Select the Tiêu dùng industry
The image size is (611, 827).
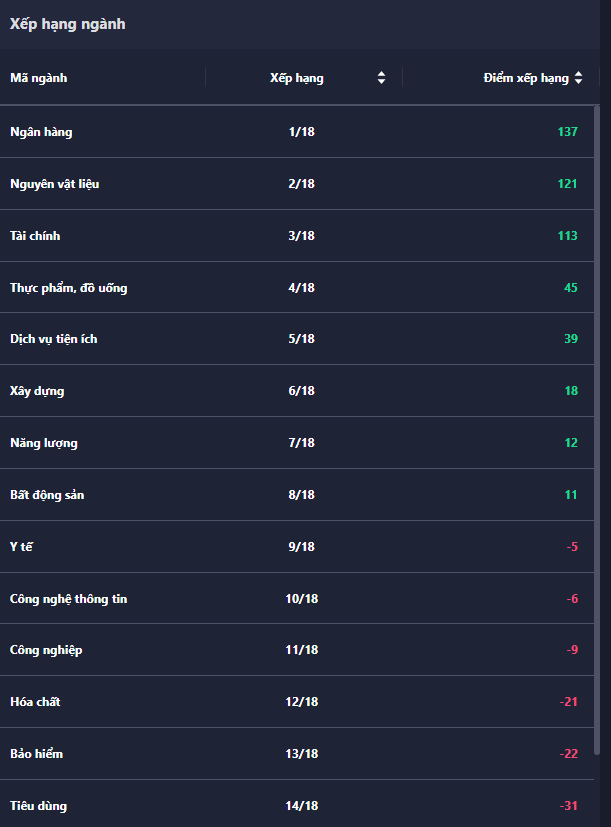pos(38,806)
